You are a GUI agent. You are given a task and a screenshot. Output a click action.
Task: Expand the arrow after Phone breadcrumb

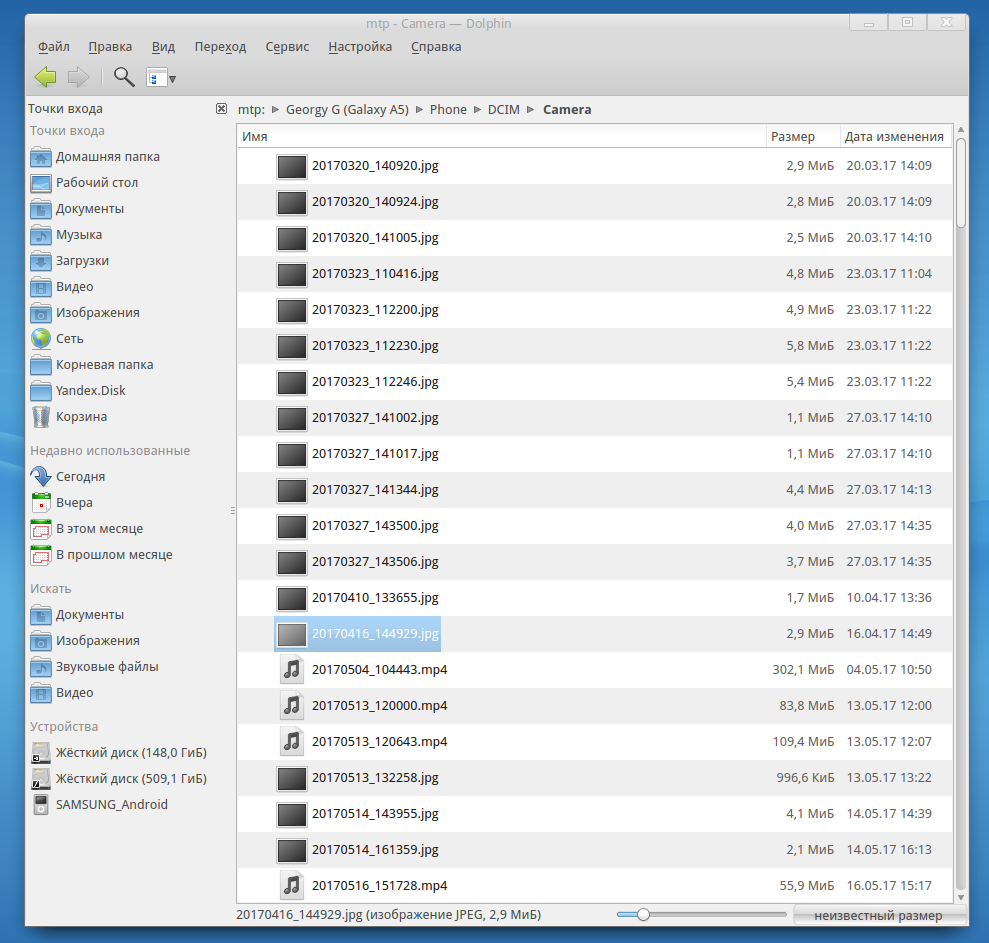(477, 110)
